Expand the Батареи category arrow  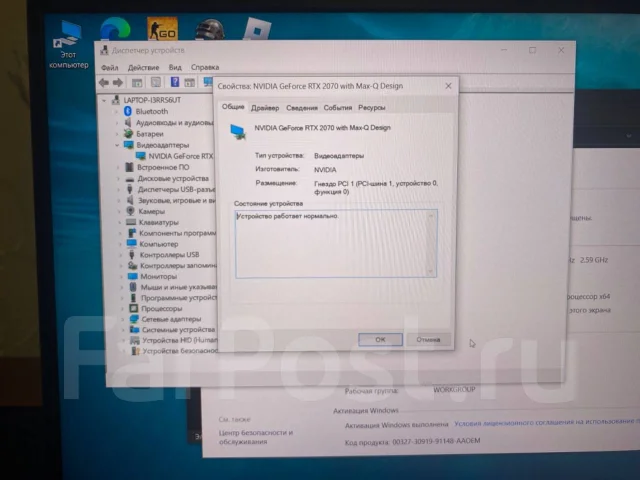click(117, 133)
